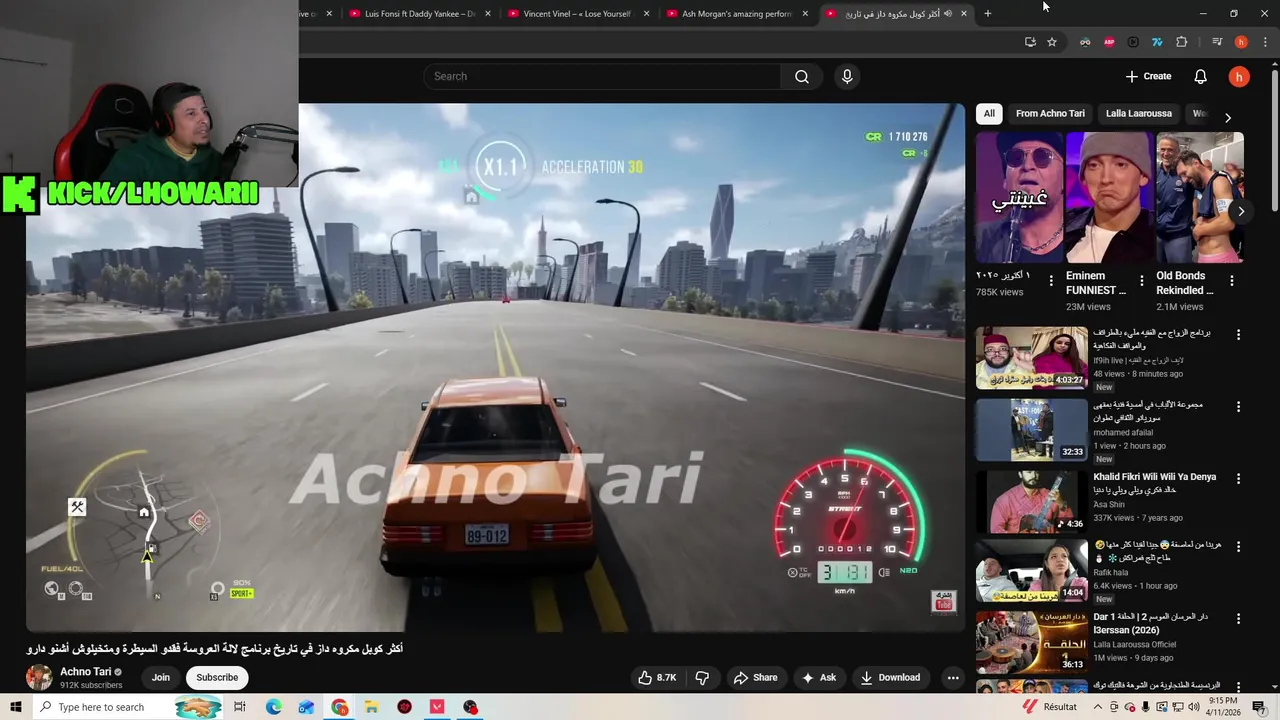Open more actions ellipsis below video

953,677
